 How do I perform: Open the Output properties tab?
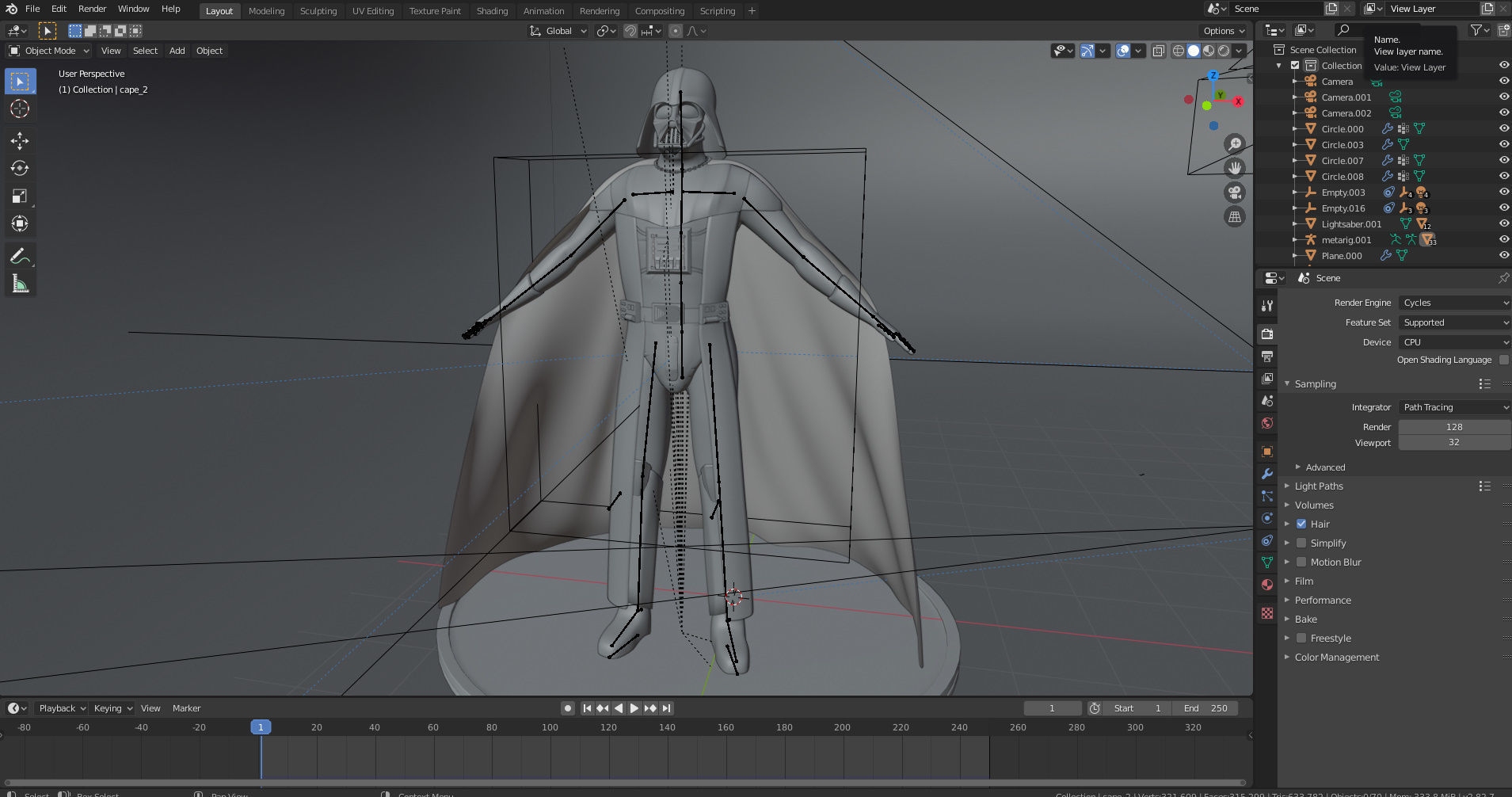click(x=1267, y=356)
